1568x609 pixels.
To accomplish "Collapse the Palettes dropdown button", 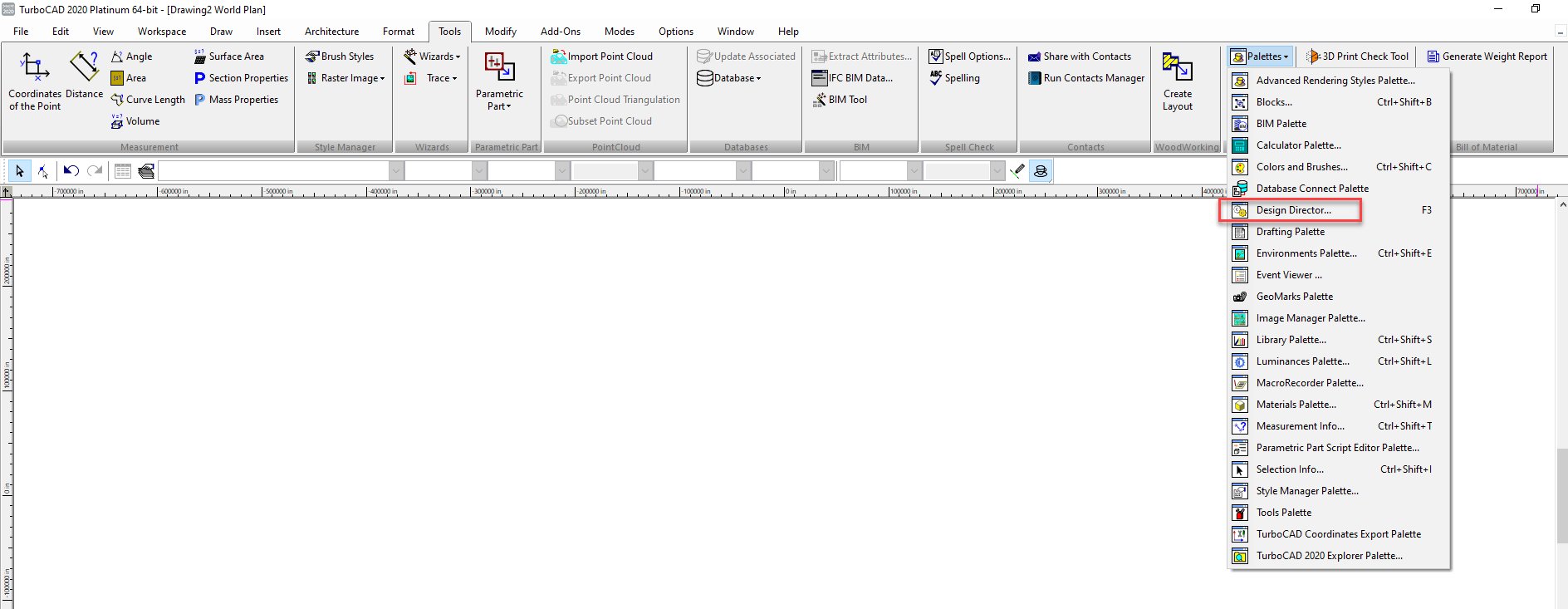I will [1261, 56].
